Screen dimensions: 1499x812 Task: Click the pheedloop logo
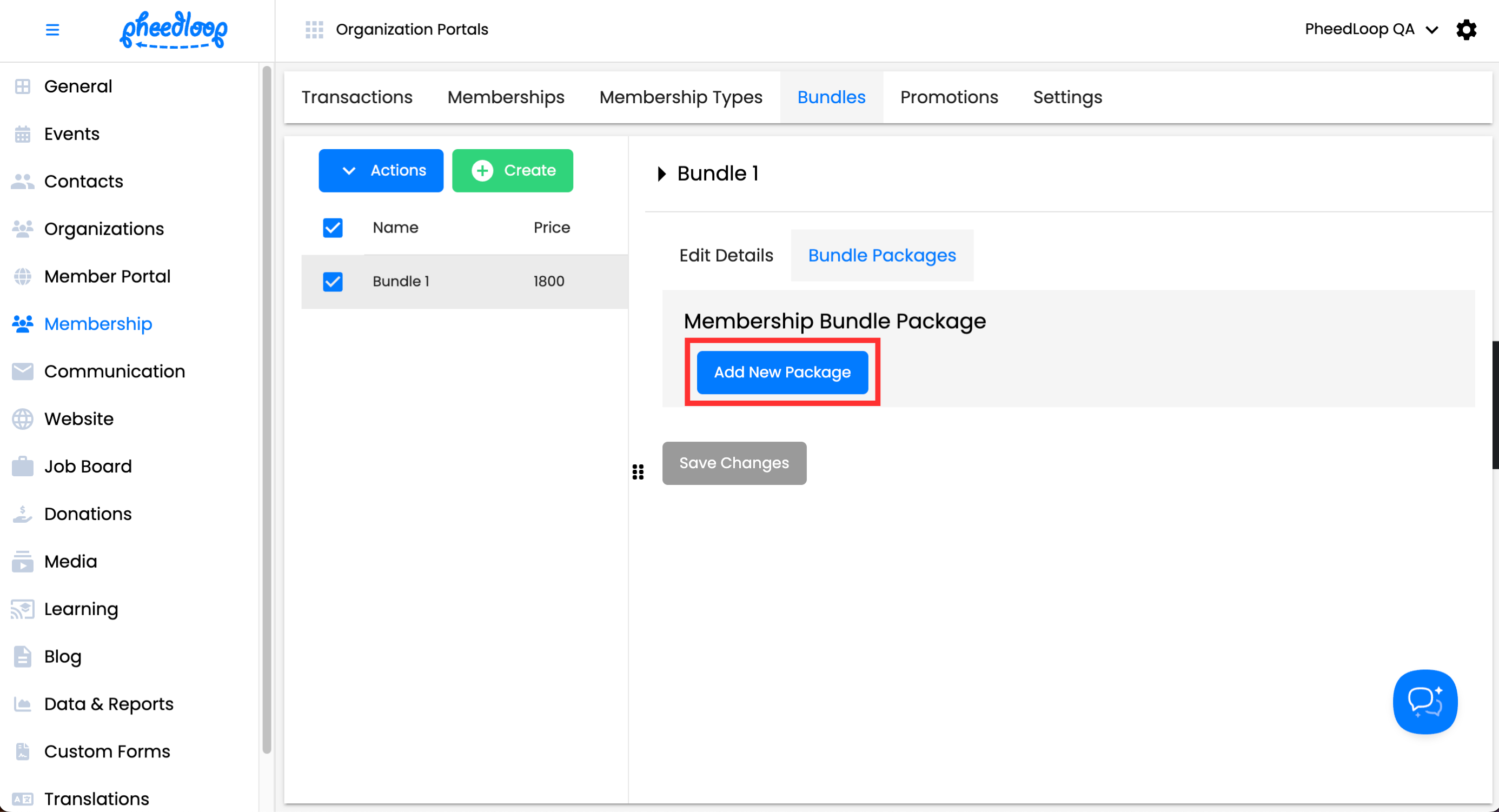pos(174,30)
